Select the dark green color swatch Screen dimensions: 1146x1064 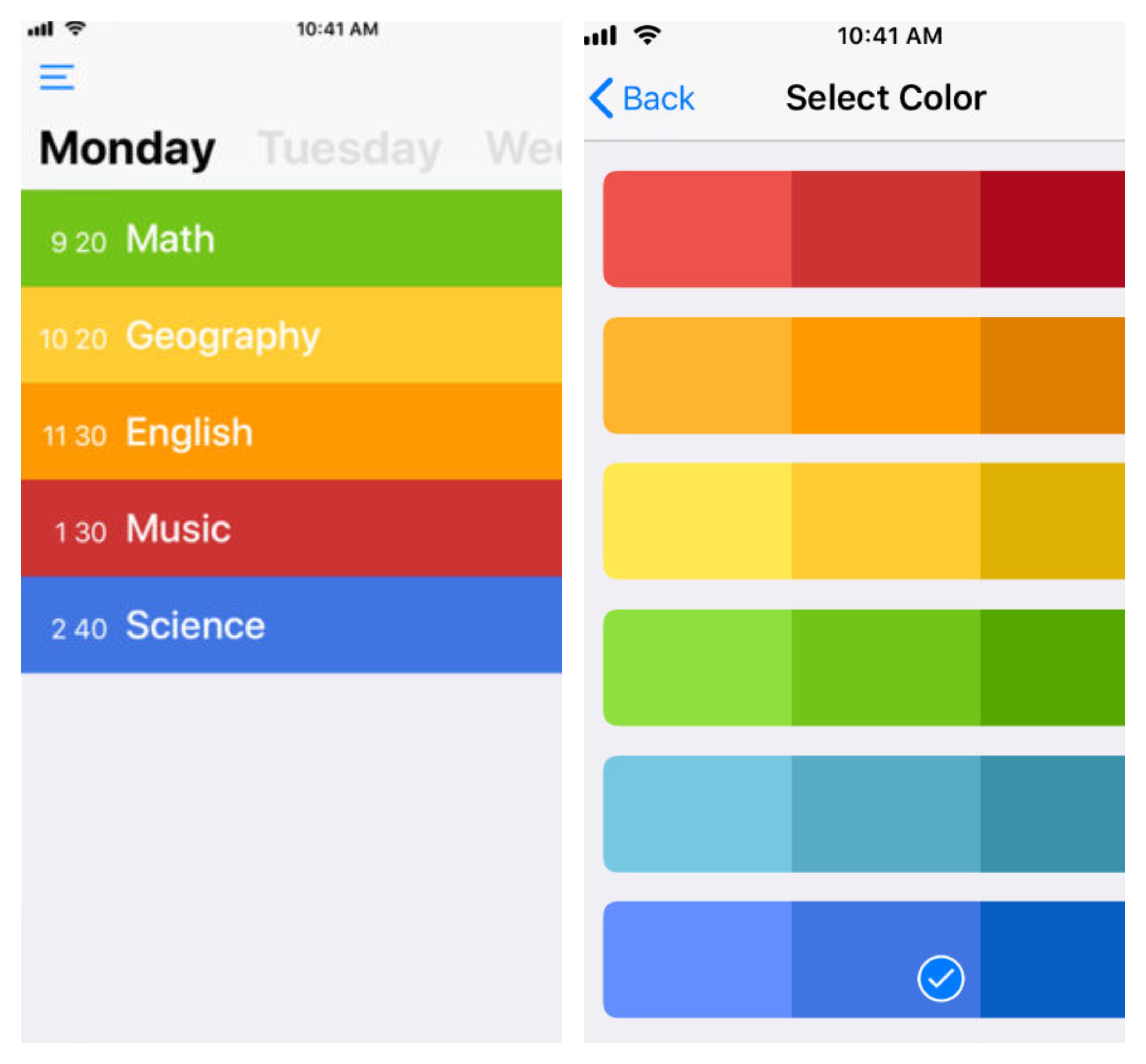pos(1052,667)
